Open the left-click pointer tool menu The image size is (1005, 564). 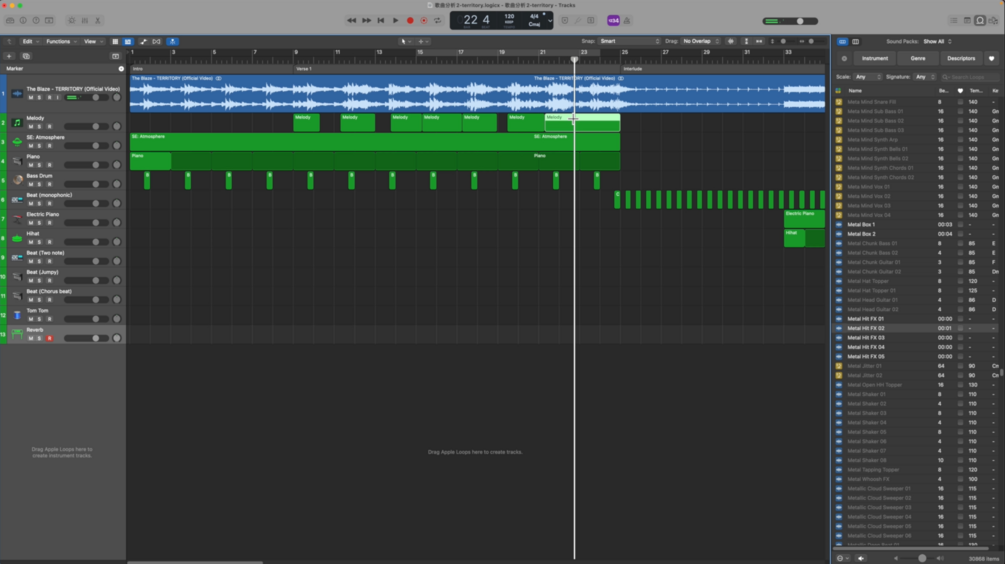pyautogui.click(x=406, y=42)
